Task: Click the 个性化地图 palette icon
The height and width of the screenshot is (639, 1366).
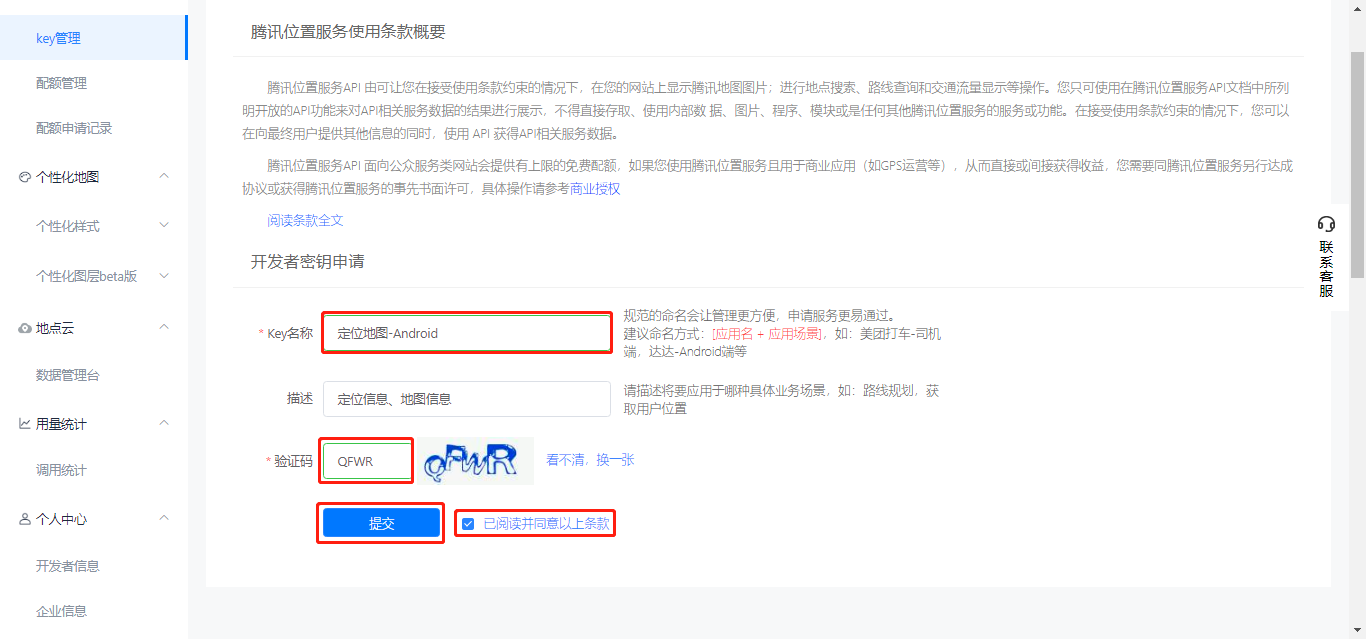Action: click(x=25, y=177)
